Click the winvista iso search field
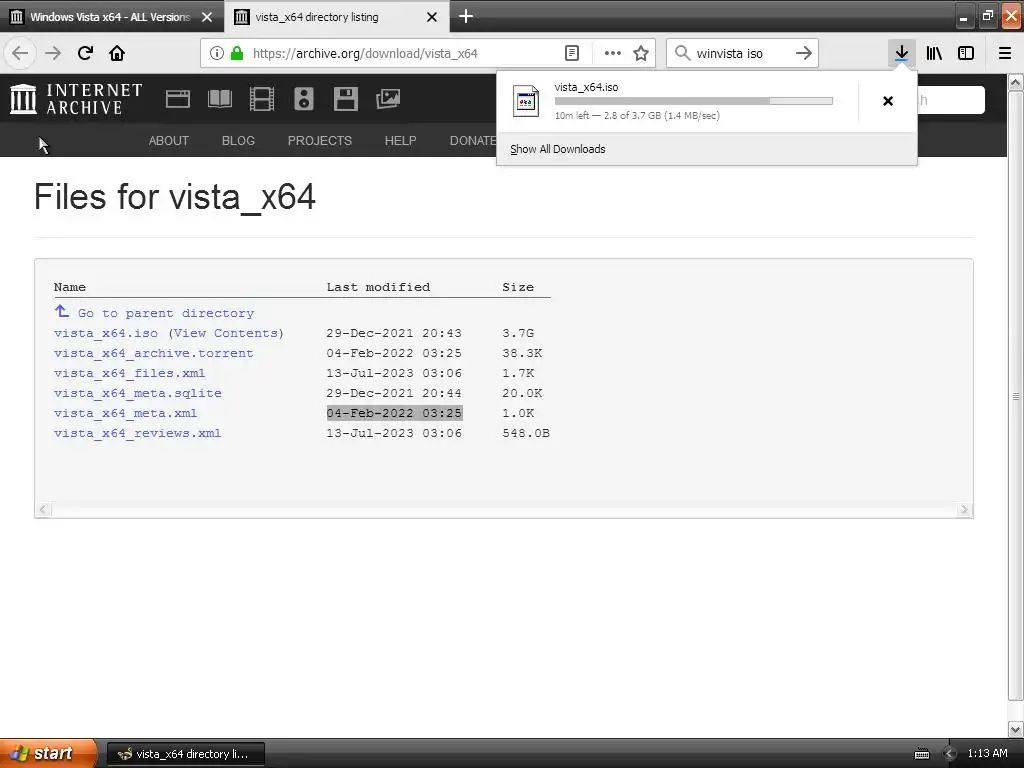 [x=743, y=53]
